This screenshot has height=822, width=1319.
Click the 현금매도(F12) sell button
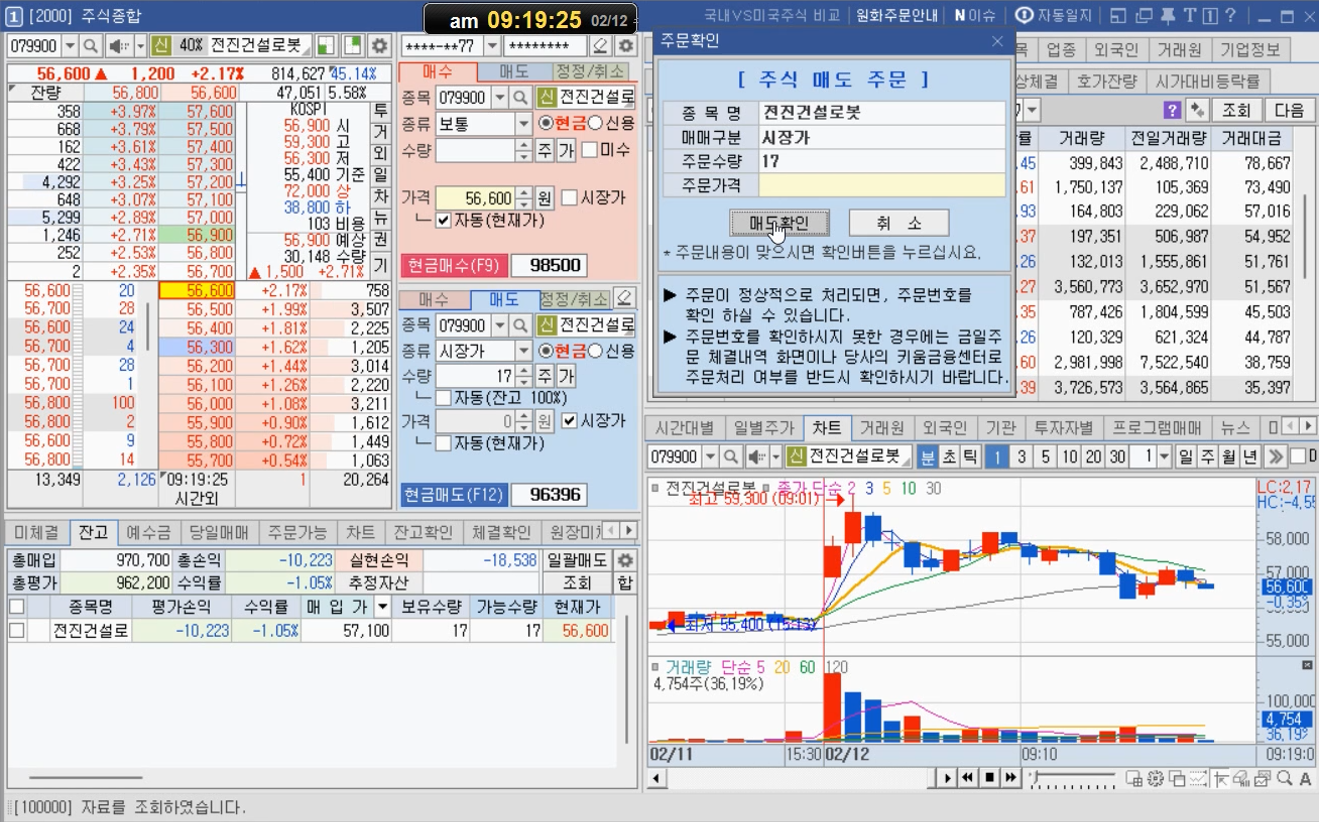pos(453,495)
